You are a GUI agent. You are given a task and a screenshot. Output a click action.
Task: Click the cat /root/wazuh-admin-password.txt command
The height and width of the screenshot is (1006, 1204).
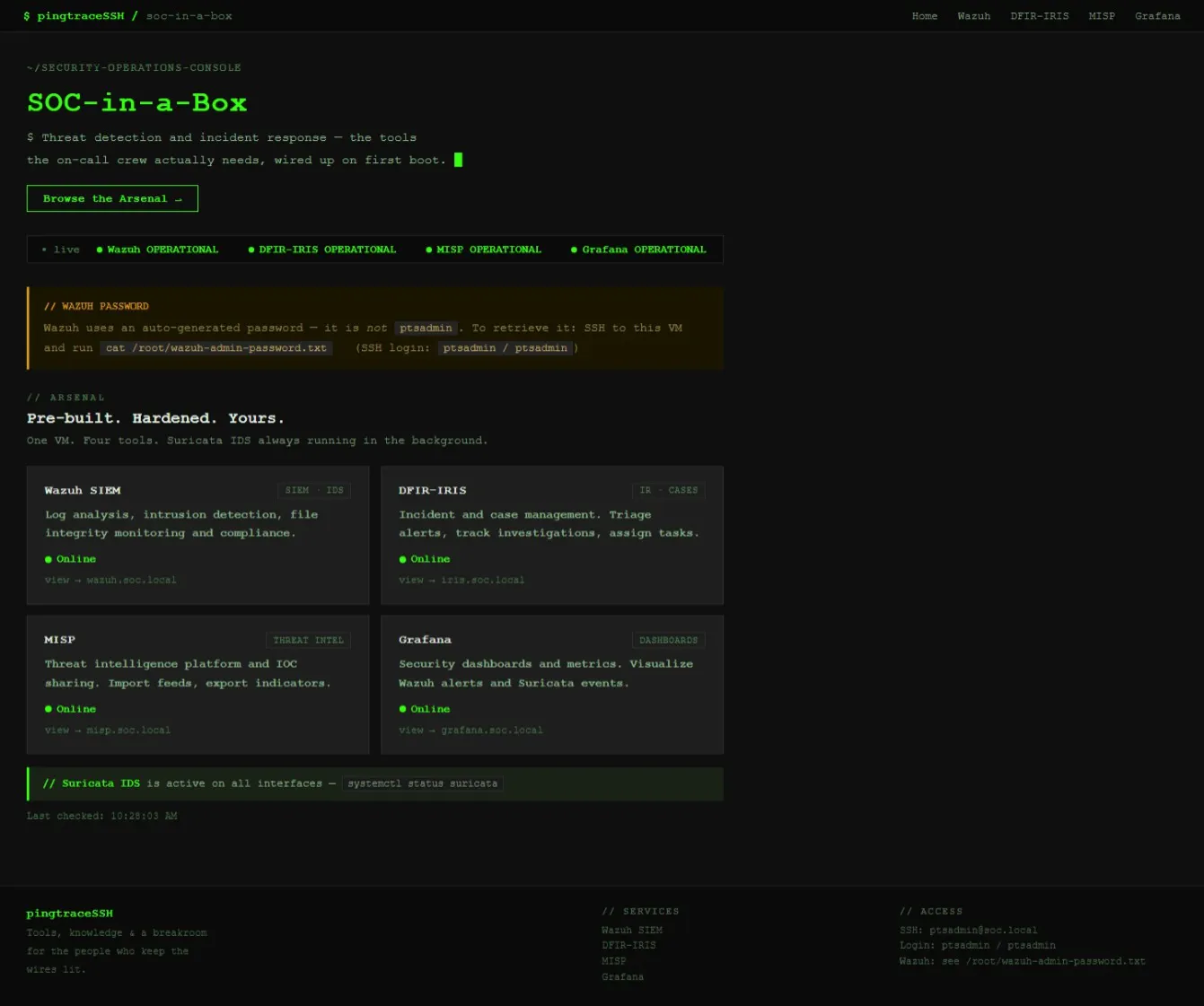[216, 347]
